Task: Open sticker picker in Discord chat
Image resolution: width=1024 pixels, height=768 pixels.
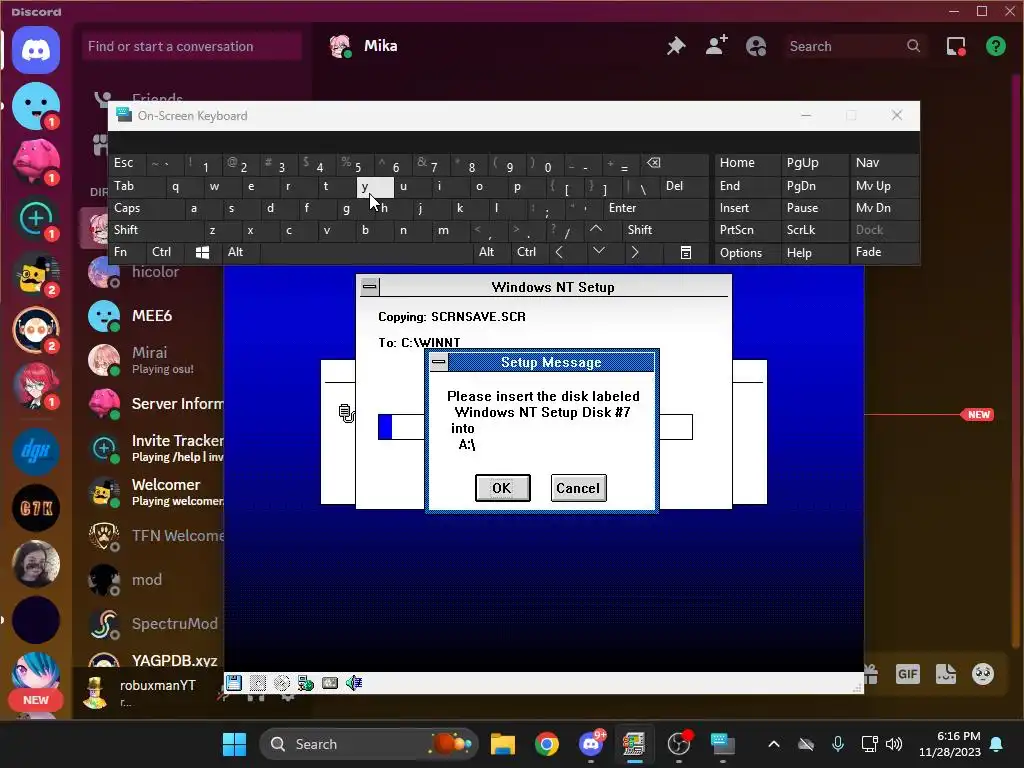Action: tap(946, 674)
